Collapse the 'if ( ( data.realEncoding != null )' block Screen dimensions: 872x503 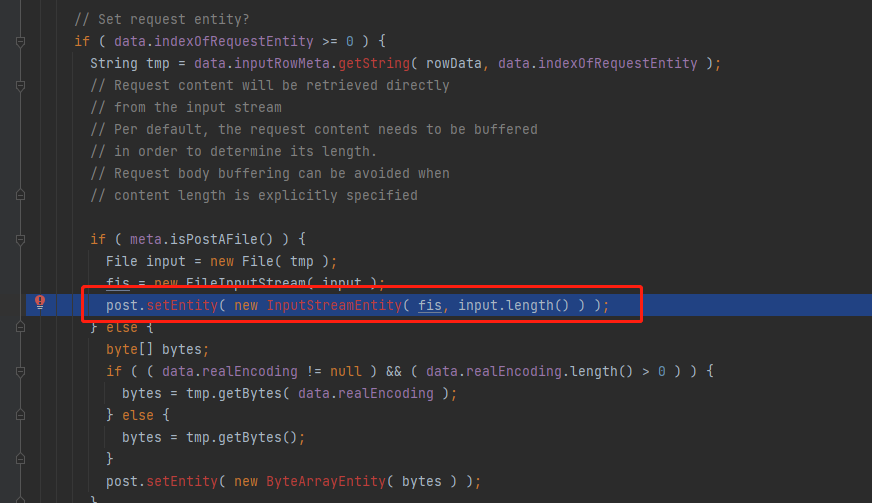coord(21,372)
